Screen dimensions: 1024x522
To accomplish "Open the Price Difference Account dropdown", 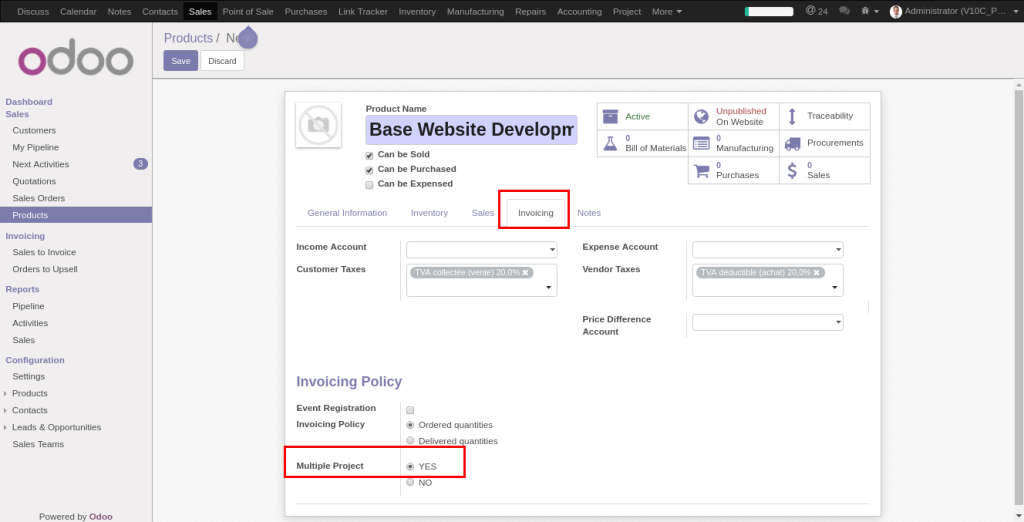I will click(x=767, y=322).
